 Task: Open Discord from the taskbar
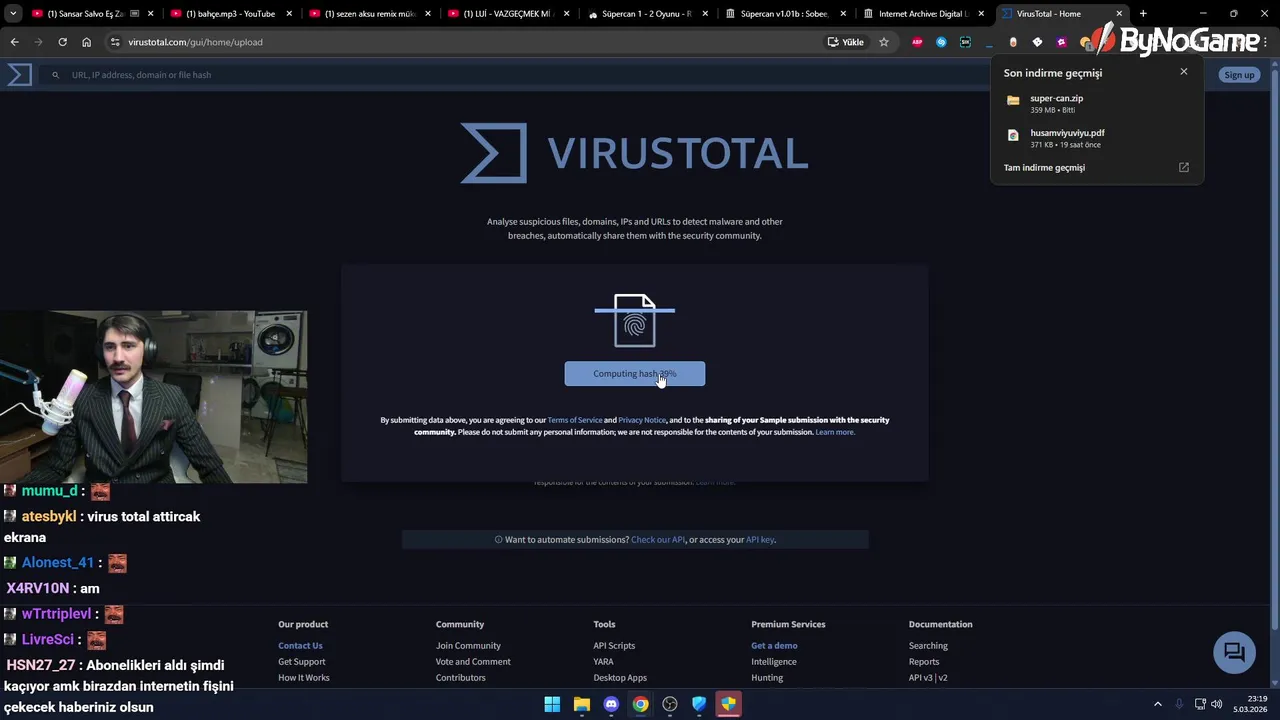611,704
